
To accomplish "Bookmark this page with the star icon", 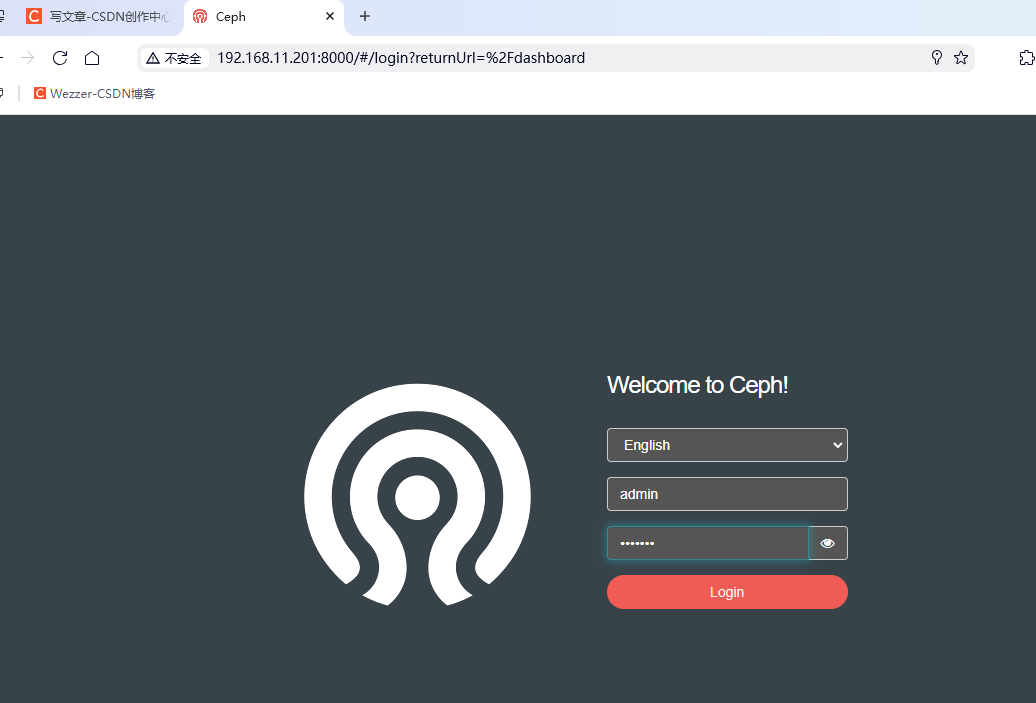I will pos(961,57).
